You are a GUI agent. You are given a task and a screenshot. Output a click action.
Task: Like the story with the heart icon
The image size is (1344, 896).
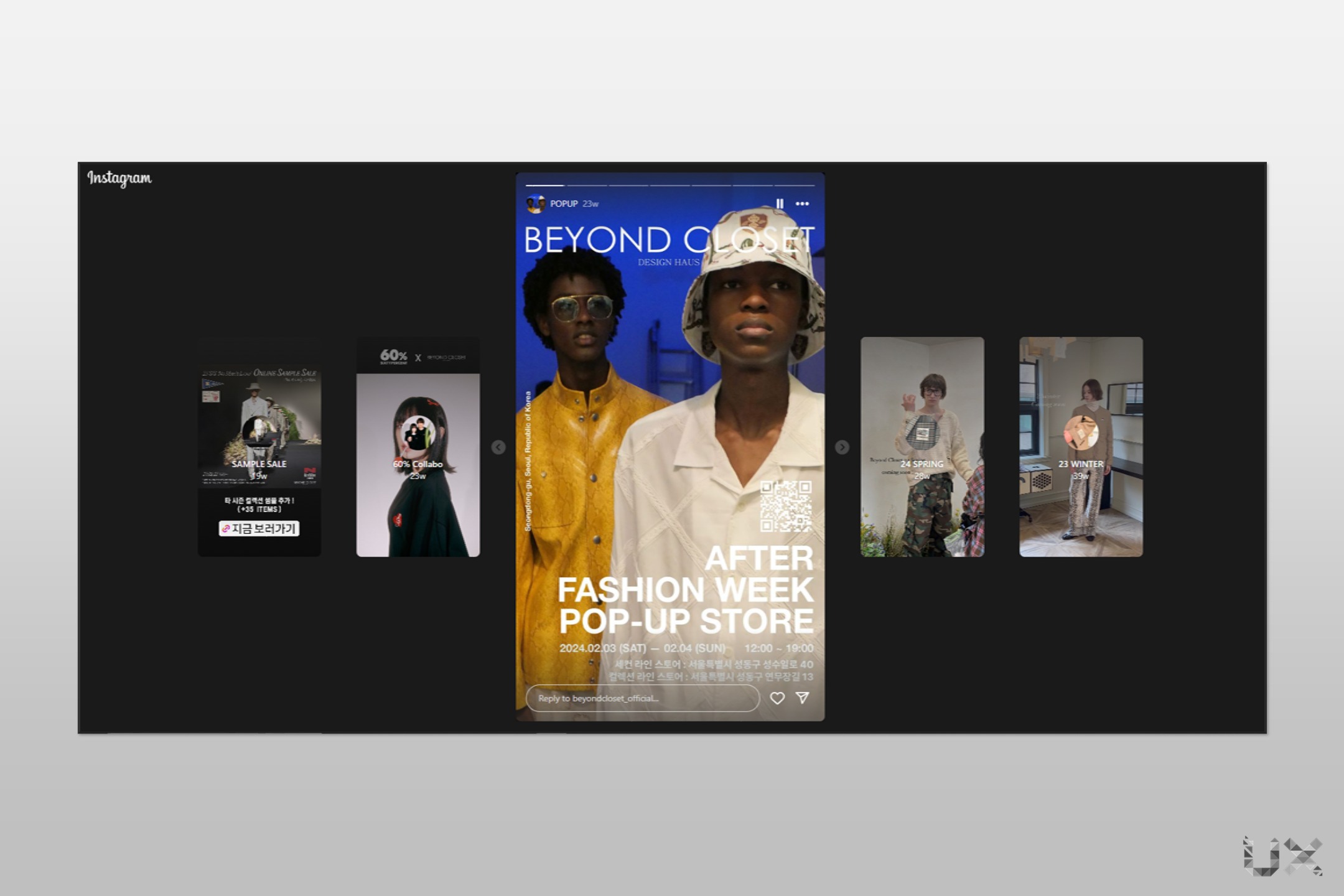(x=777, y=698)
